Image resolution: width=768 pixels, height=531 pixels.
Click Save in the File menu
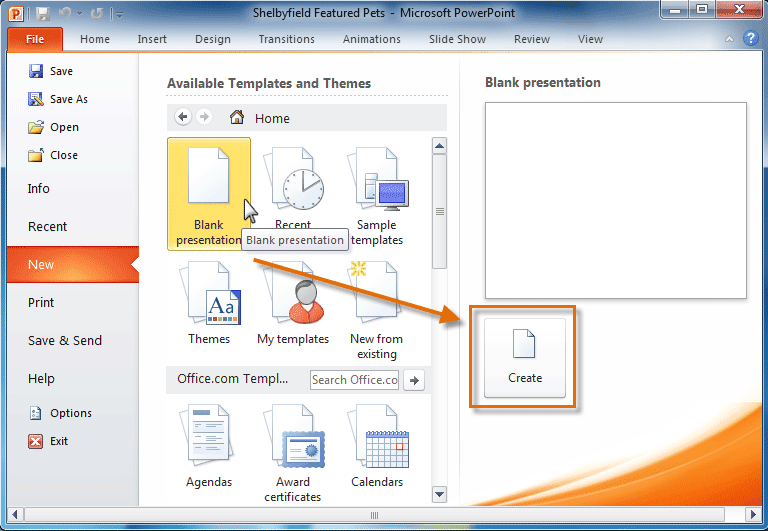tap(50, 71)
